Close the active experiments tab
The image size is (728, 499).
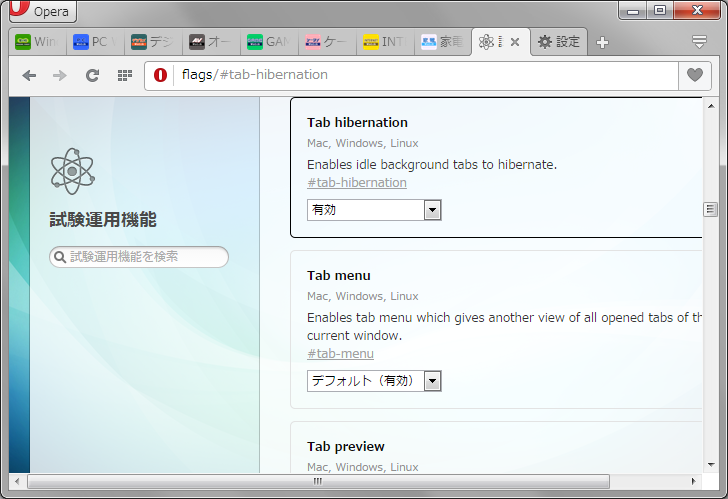pyautogui.click(x=515, y=42)
